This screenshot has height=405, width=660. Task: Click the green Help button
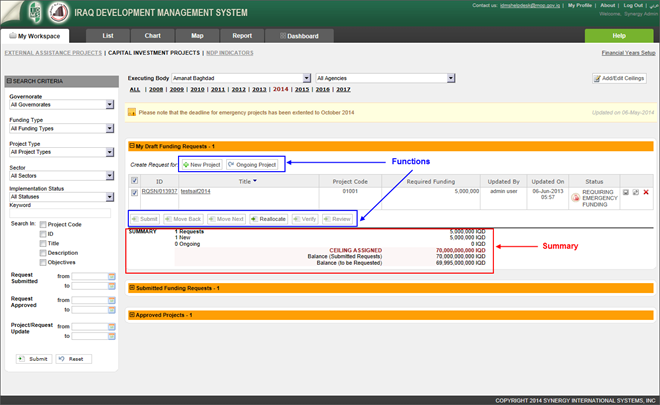[619, 36]
